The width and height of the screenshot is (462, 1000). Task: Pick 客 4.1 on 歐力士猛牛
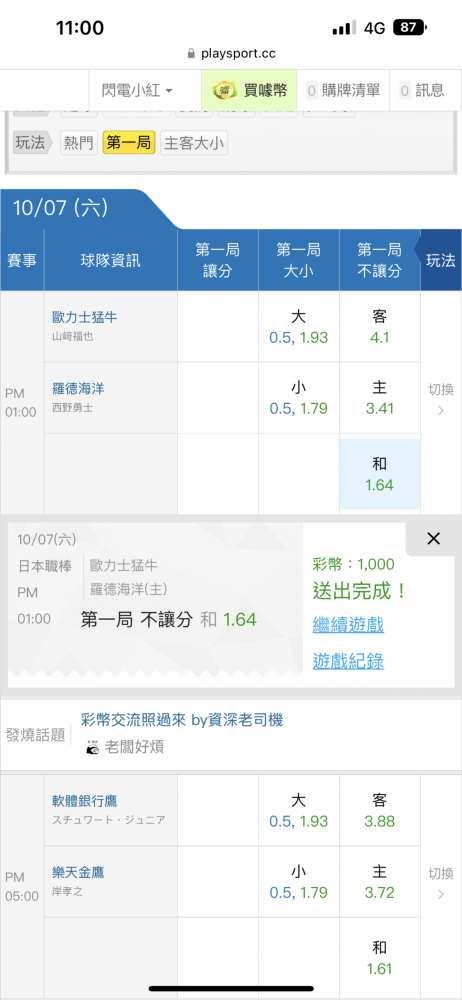coord(380,327)
